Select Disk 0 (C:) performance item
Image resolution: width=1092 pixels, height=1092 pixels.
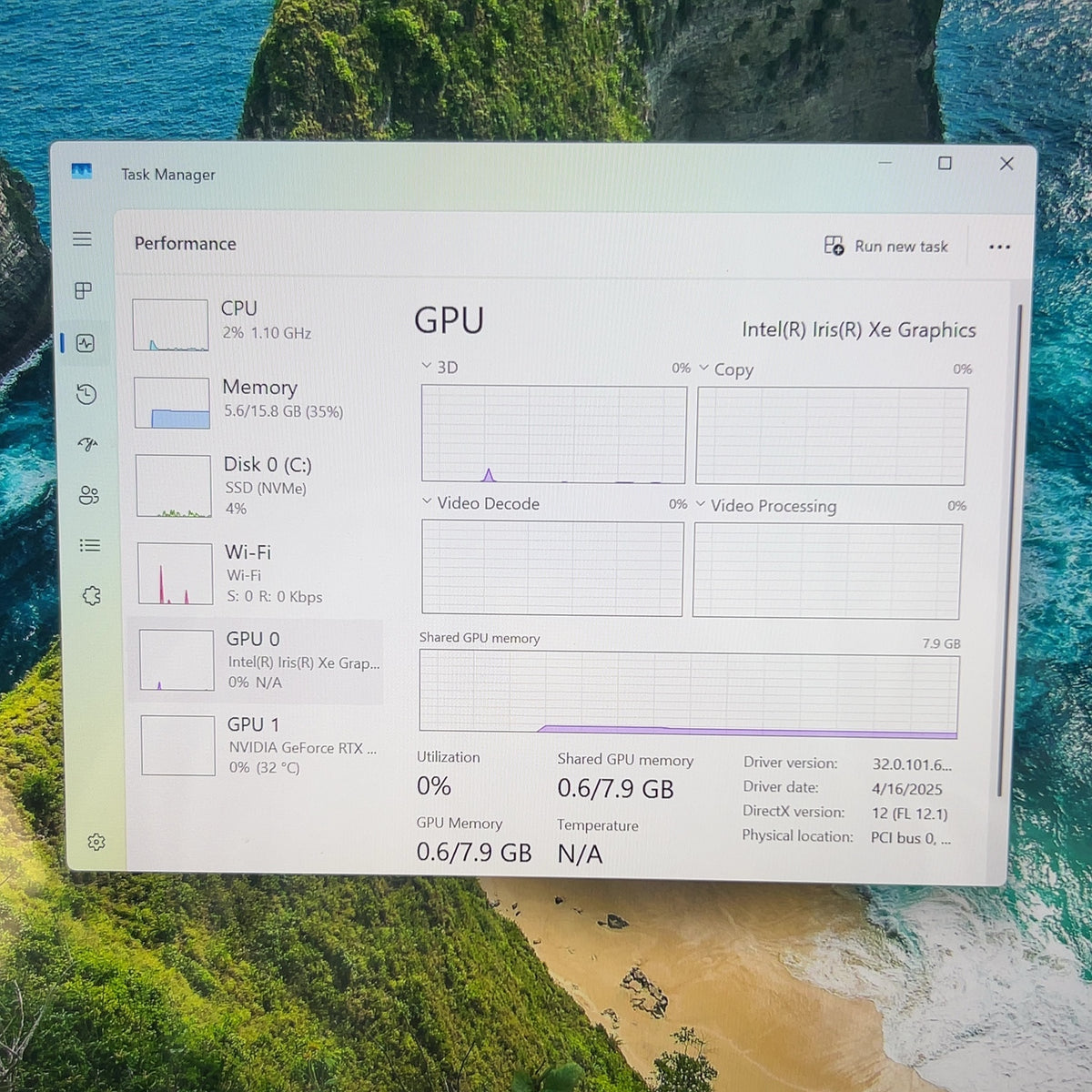tap(257, 485)
